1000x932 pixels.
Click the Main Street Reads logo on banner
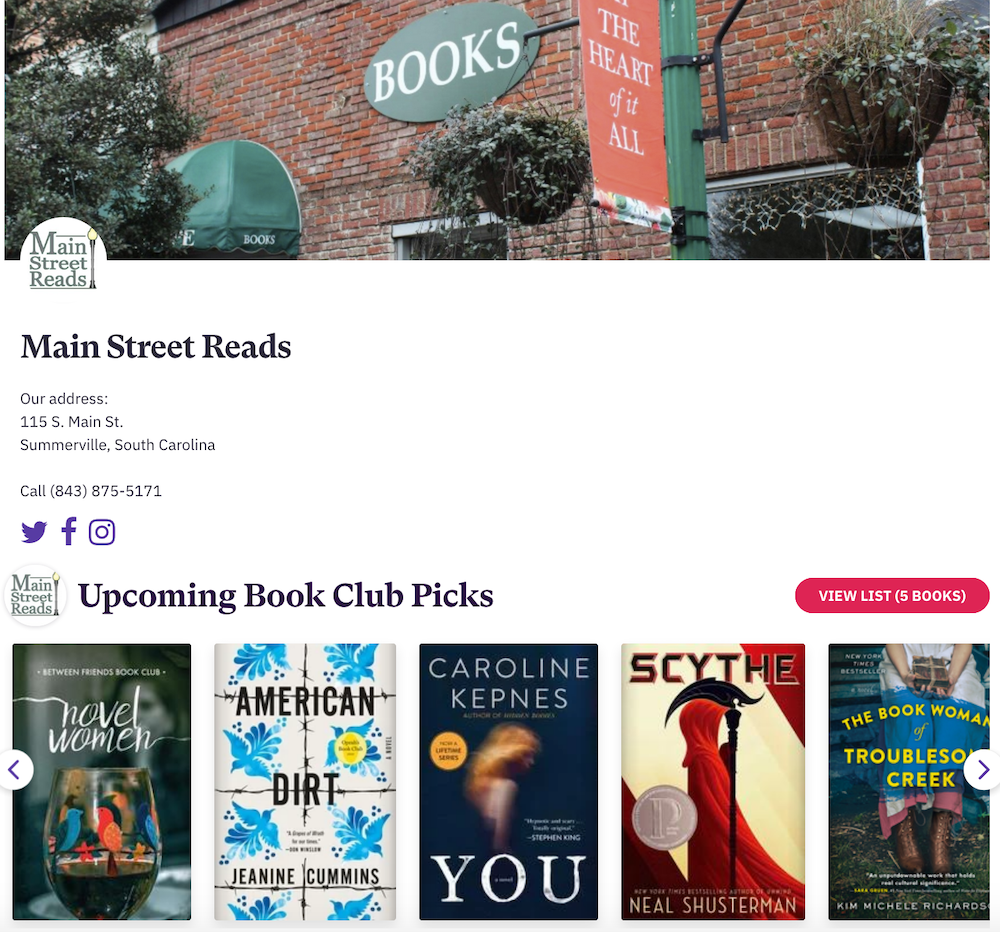click(x=62, y=260)
